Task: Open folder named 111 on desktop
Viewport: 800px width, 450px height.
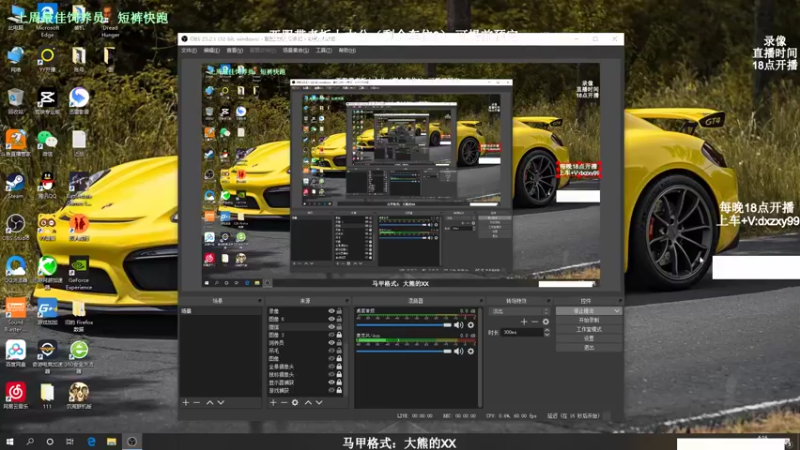Action: click(47, 395)
